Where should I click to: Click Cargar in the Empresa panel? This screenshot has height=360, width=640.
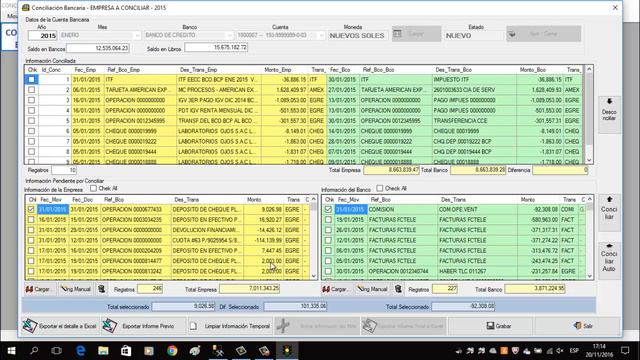[x=40, y=289]
